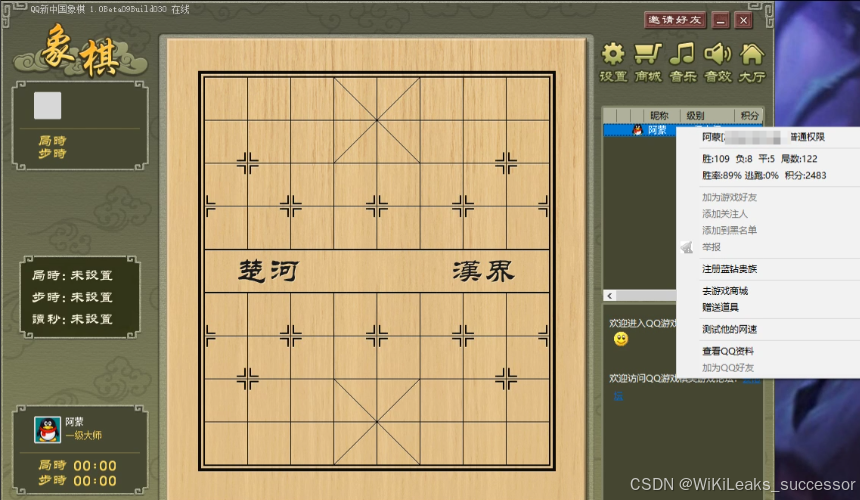The height and width of the screenshot is (500, 860).
Task: Click the 象棋 logo at top left
Action: 80,52
